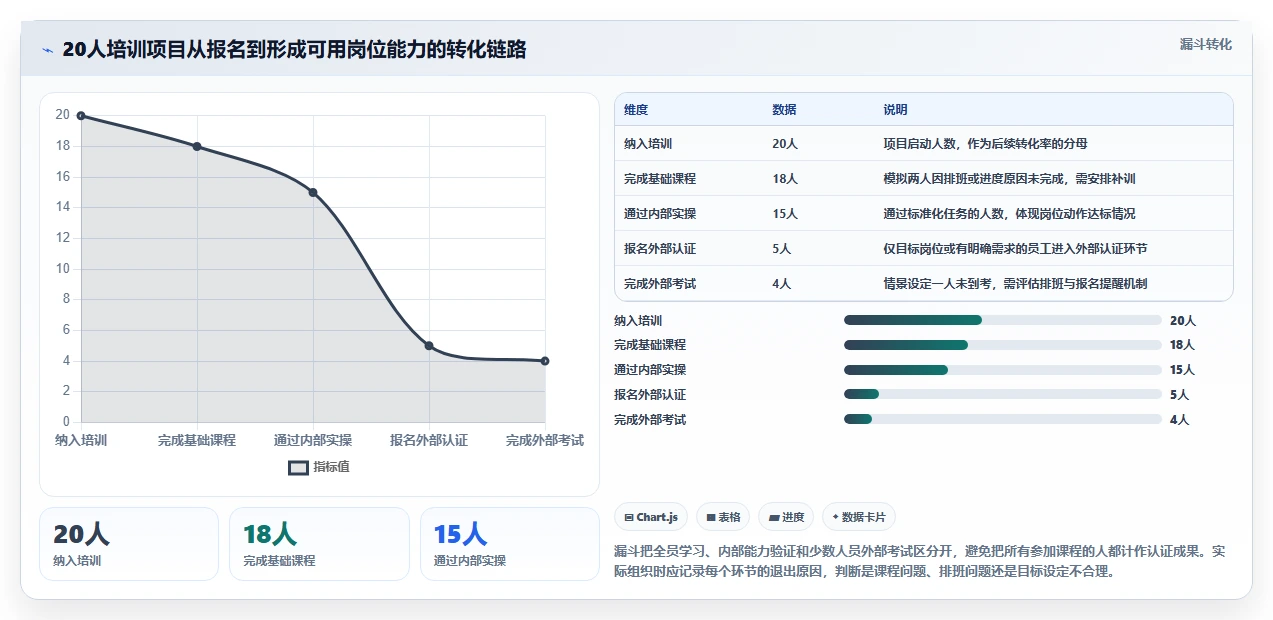Click the 维度 table column header
Screen dimensions: 1273x620
click(x=636, y=110)
